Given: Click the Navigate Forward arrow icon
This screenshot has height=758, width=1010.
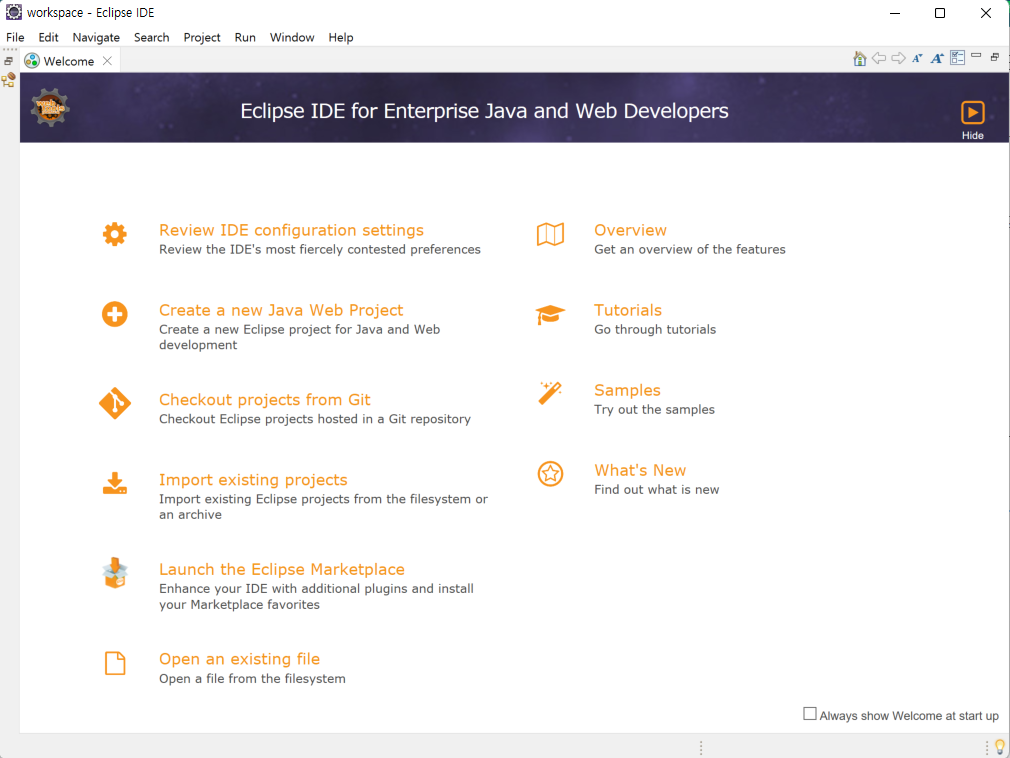Looking at the screenshot, I should click(x=899, y=59).
